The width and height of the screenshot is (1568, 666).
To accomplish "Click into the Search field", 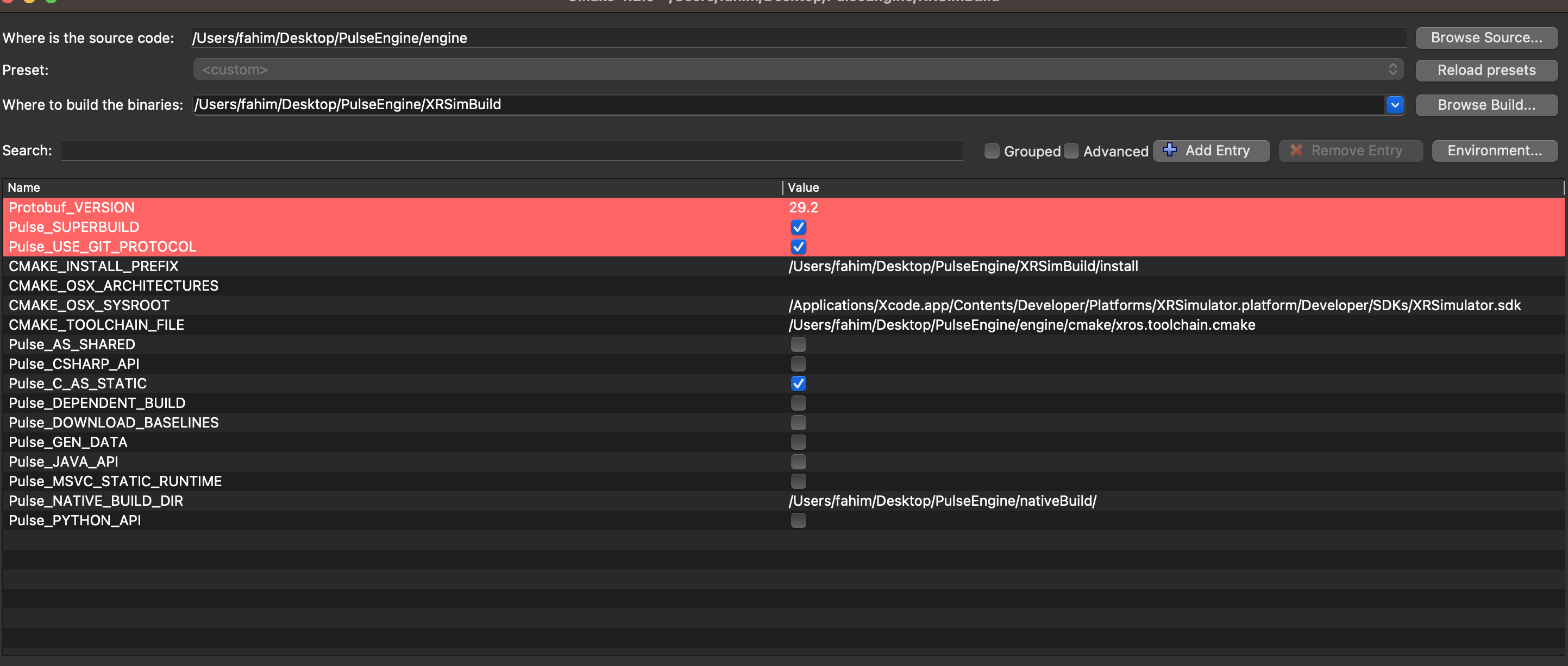I will pos(511,150).
